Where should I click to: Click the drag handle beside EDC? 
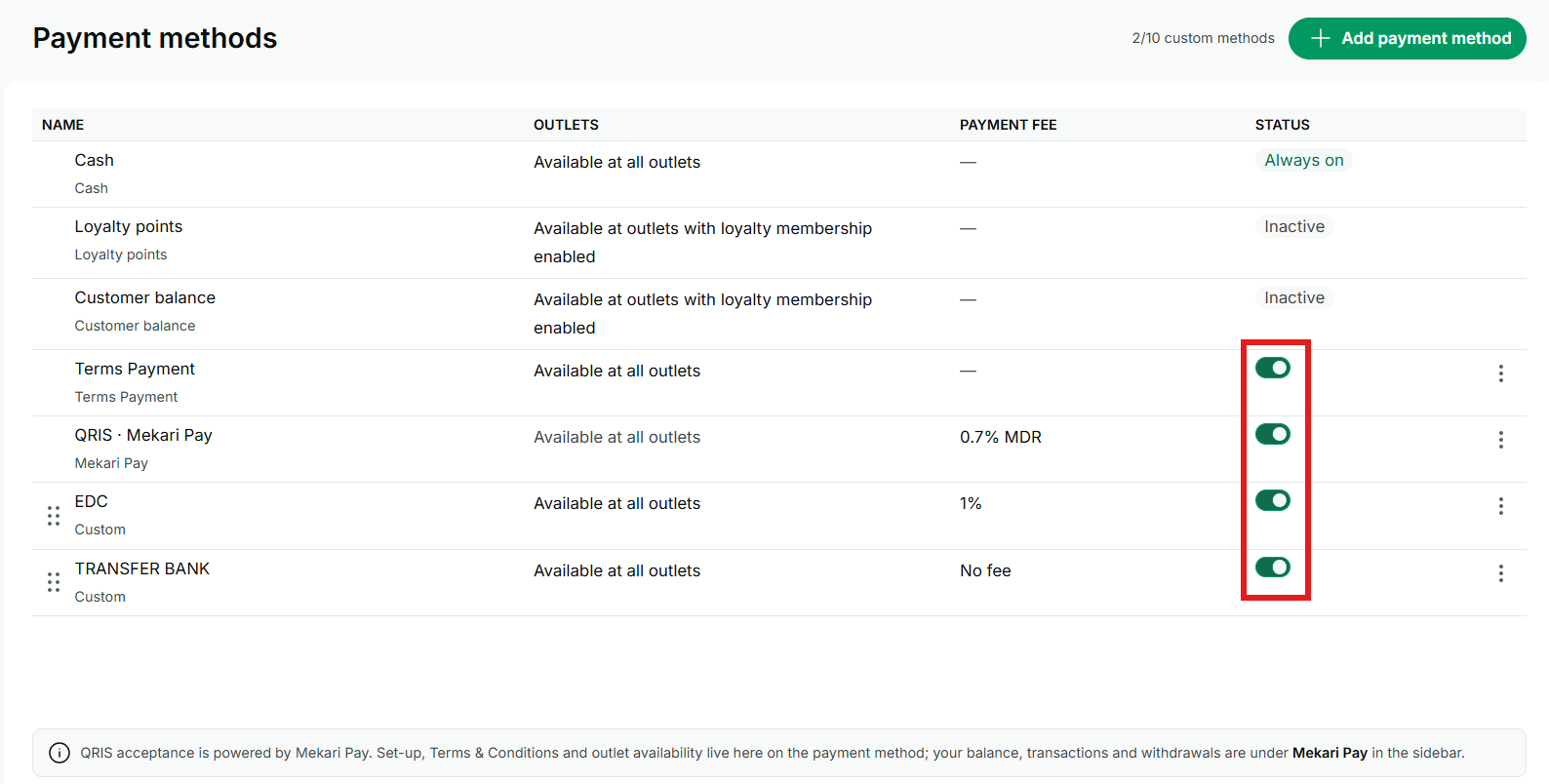(54, 516)
